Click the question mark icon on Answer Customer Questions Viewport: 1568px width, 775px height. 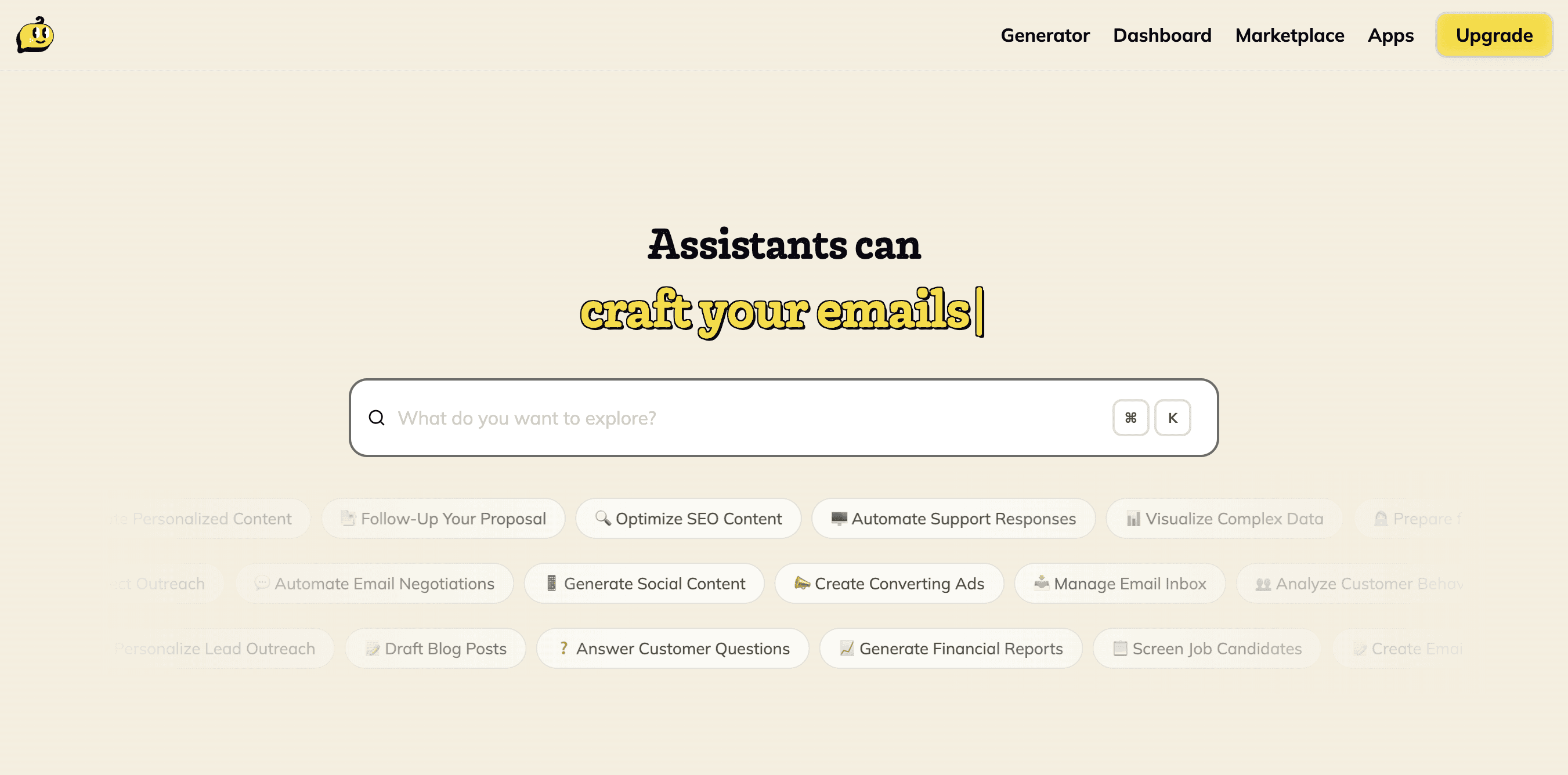click(563, 649)
